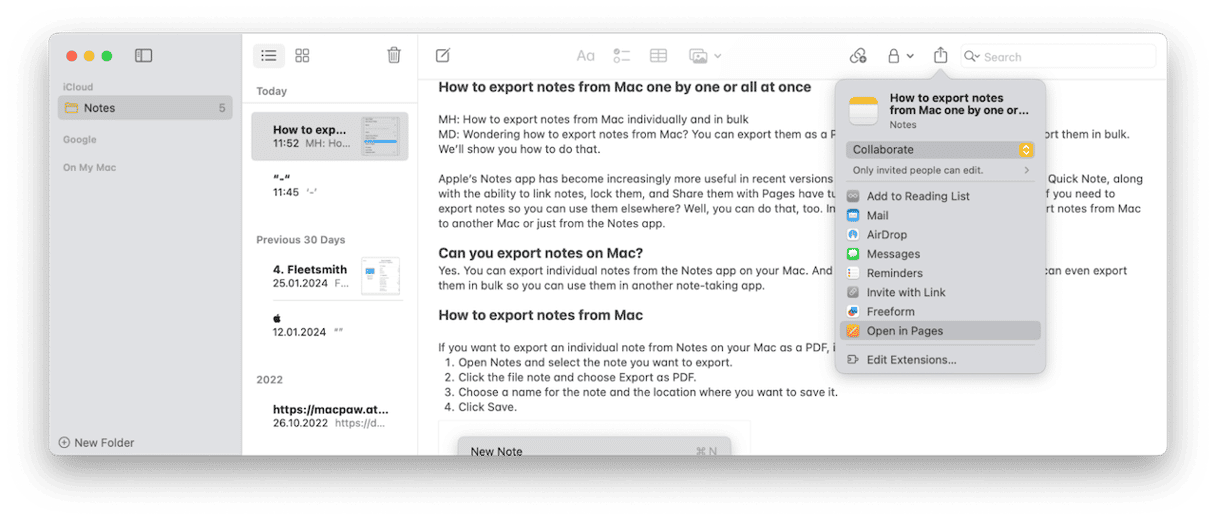Open the lock note dropdown

click(x=900, y=56)
